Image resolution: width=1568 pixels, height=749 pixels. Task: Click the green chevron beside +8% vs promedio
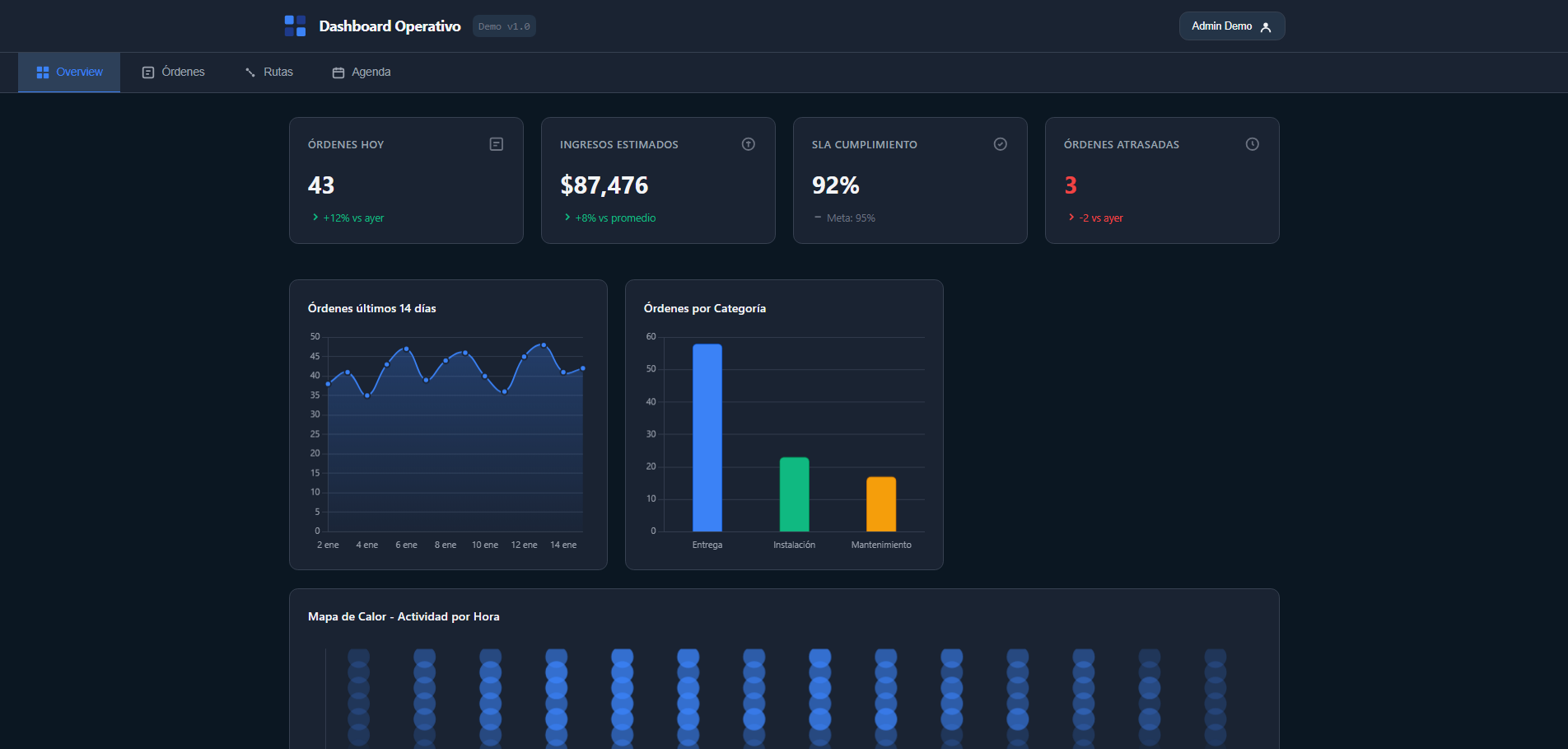pyautogui.click(x=567, y=218)
